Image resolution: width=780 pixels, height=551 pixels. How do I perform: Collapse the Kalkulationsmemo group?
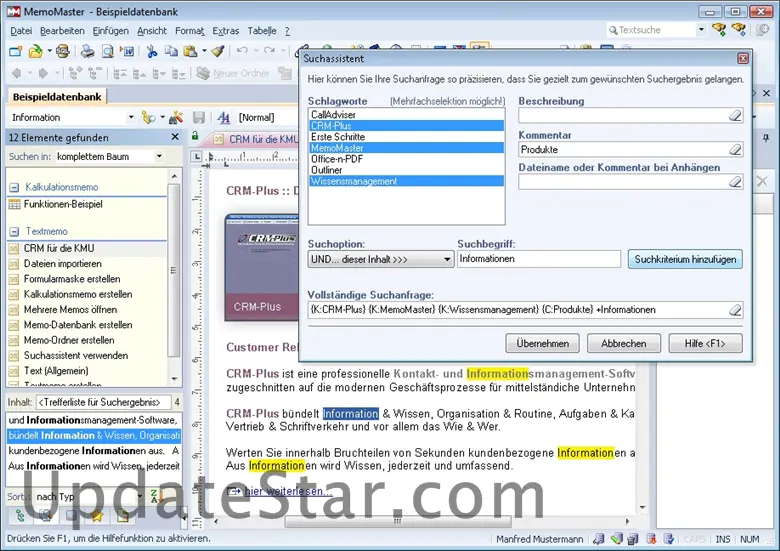(14, 187)
